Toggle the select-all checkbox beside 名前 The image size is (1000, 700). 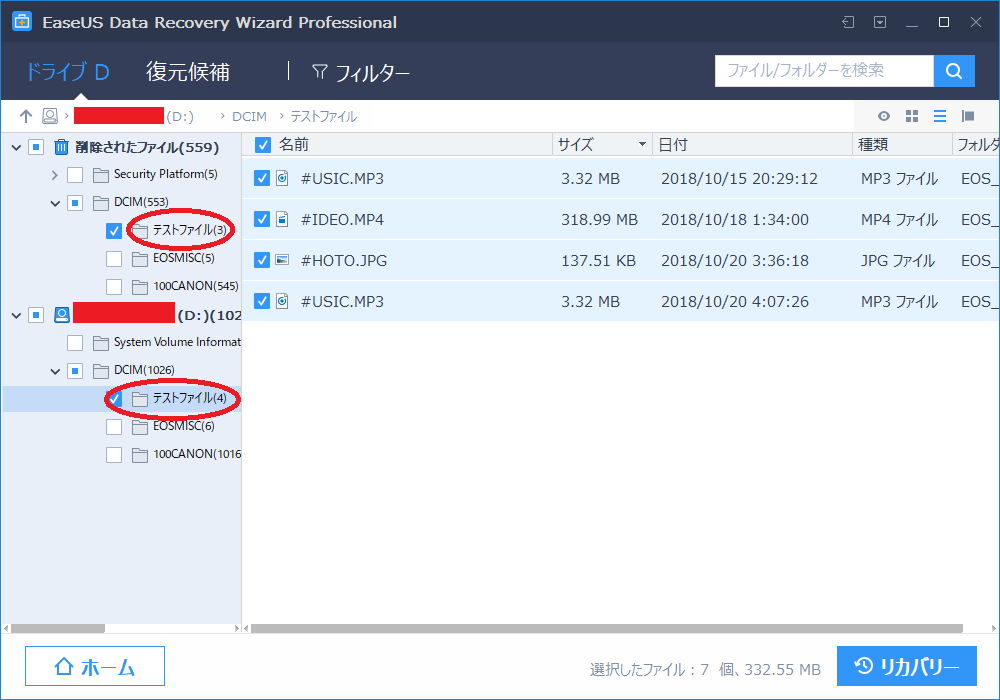(262, 145)
